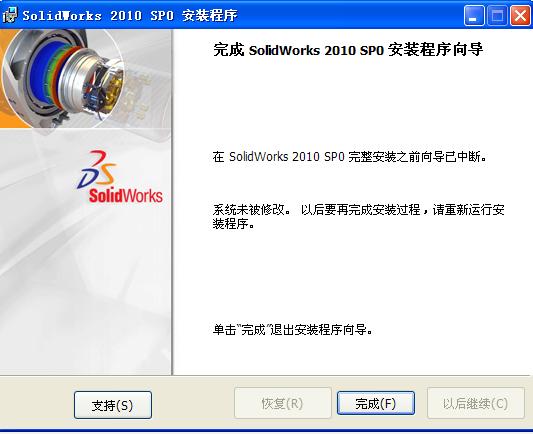
Task: Click the 3DS Dassault Systèmes logo
Action: pyautogui.click(x=97, y=169)
